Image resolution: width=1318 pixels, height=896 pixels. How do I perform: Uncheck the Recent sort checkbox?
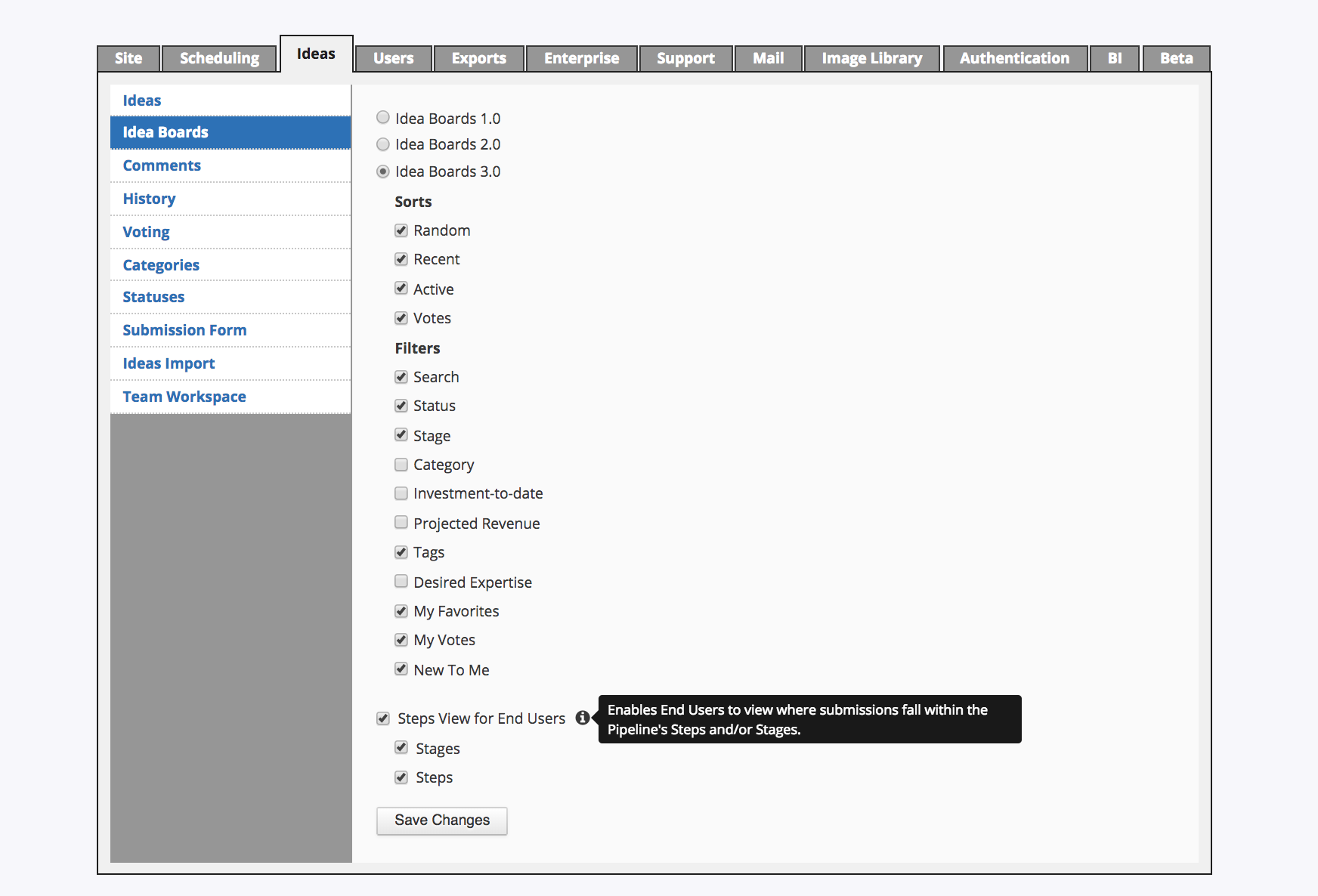401,259
